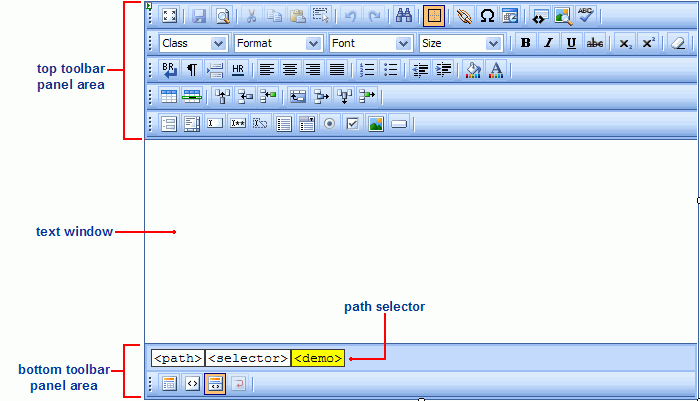Click the Redo arrow
The width and height of the screenshot is (700, 401).
click(x=374, y=16)
